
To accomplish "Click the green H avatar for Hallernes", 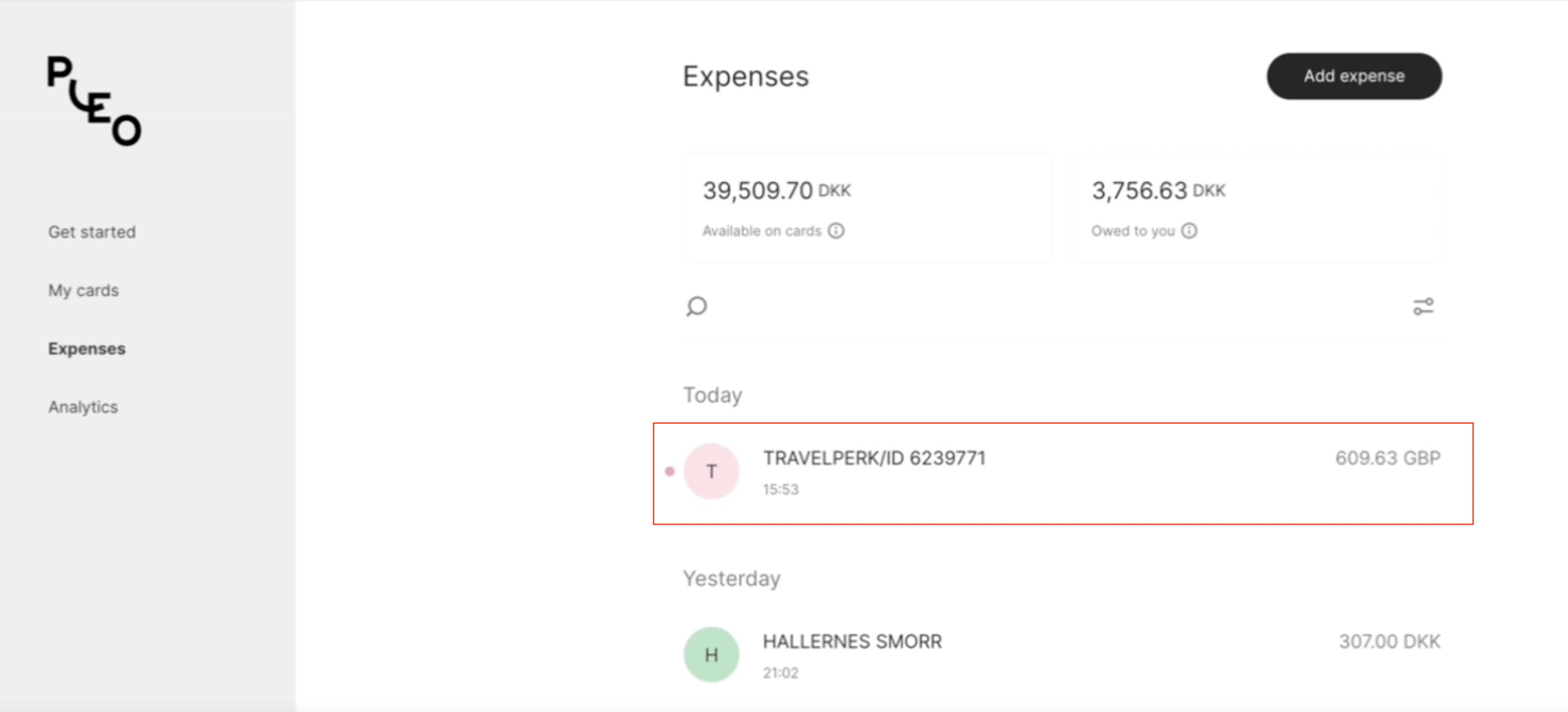I will (711, 655).
